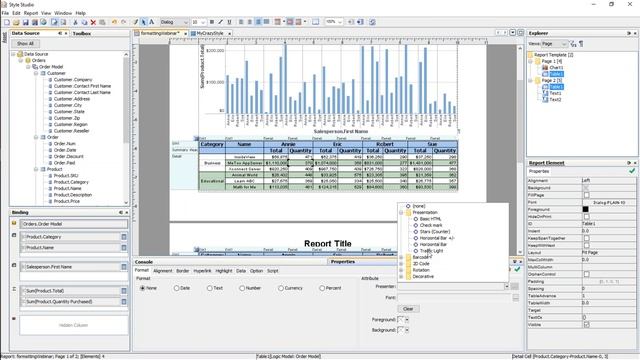Open the zoom percentage dropdown
The image size is (640, 360).
coord(339,22)
